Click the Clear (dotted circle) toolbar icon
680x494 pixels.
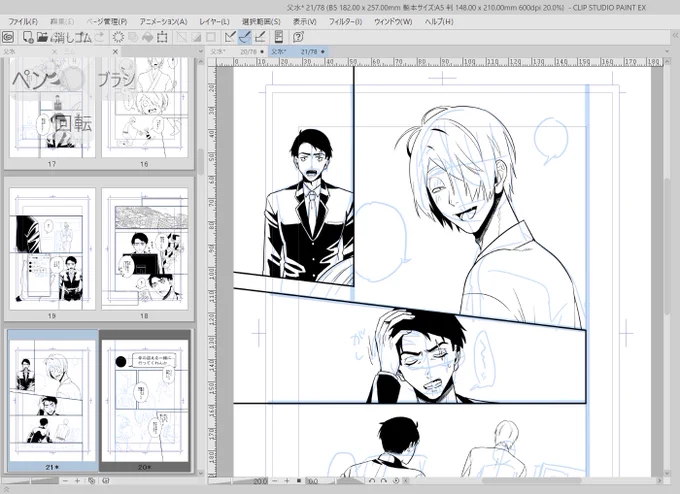[118, 37]
